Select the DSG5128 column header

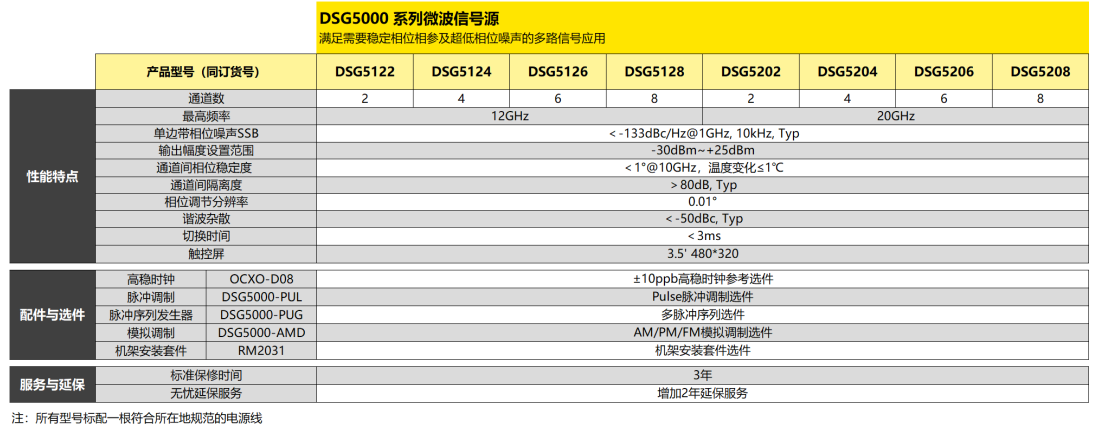click(x=654, y=71)
